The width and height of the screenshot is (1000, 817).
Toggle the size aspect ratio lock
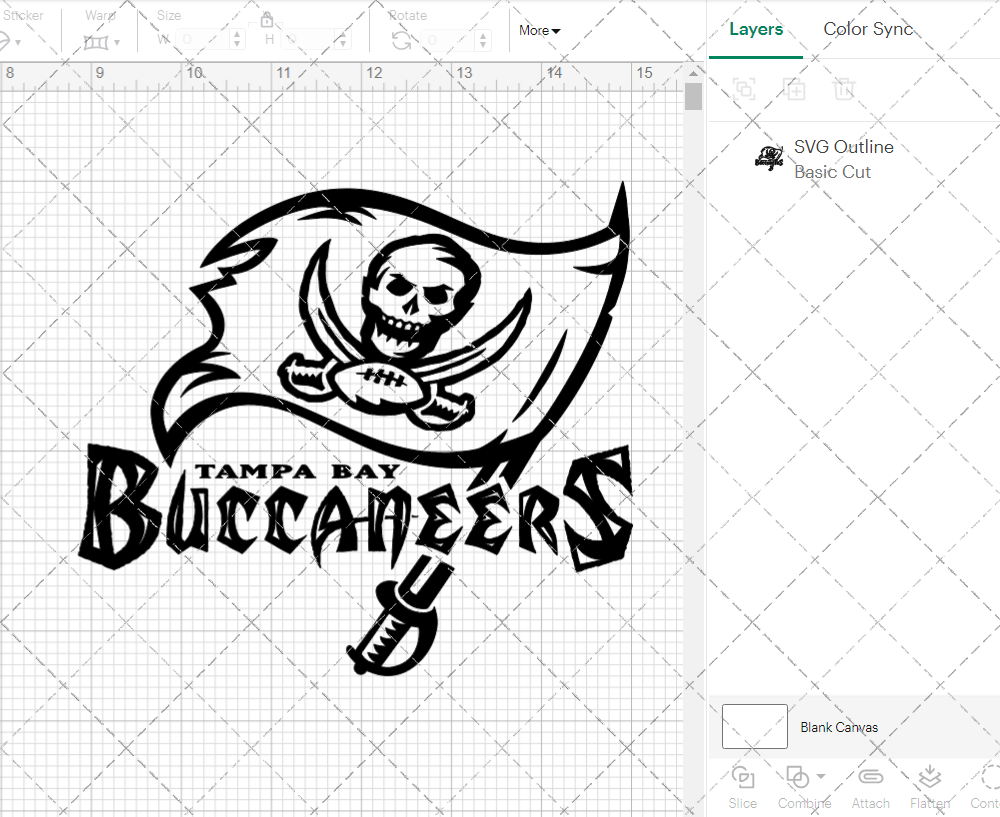(267, 21)
